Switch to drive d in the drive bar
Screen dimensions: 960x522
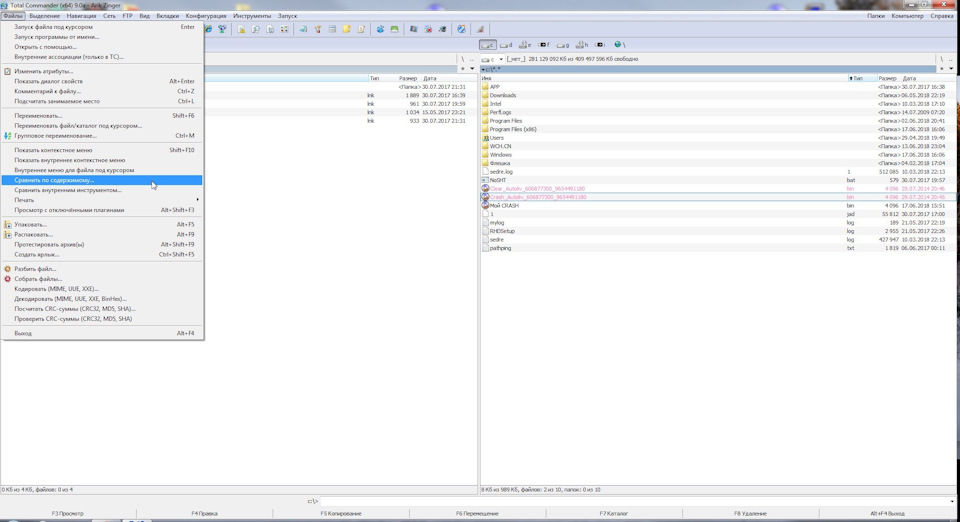506,45
